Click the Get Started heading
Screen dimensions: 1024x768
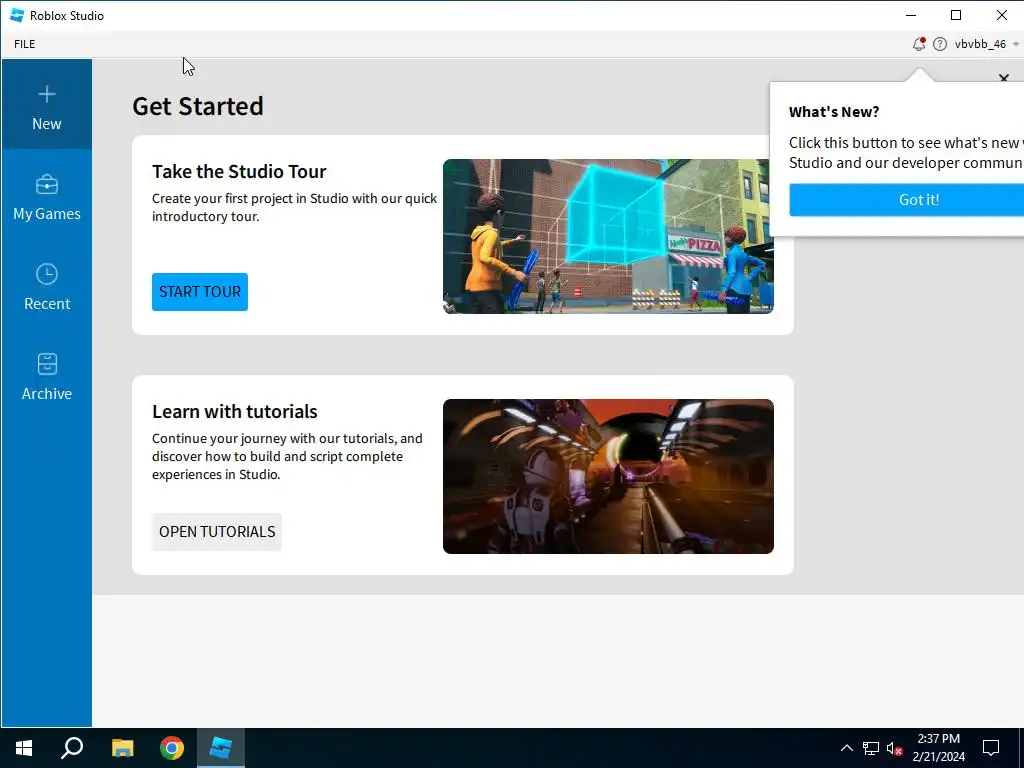198,106
